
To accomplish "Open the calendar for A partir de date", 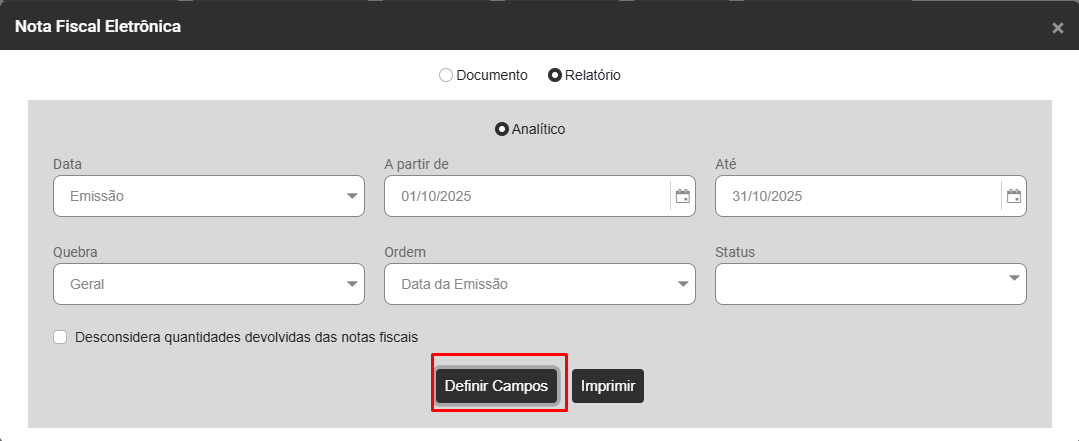I will [x=682, y=196].
